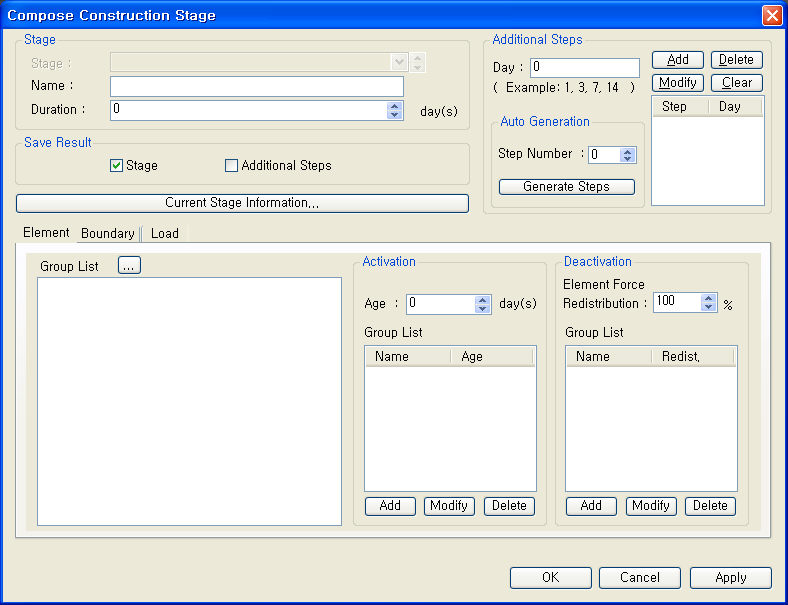Click the Duration input field
788x605 pixels.
248,110
